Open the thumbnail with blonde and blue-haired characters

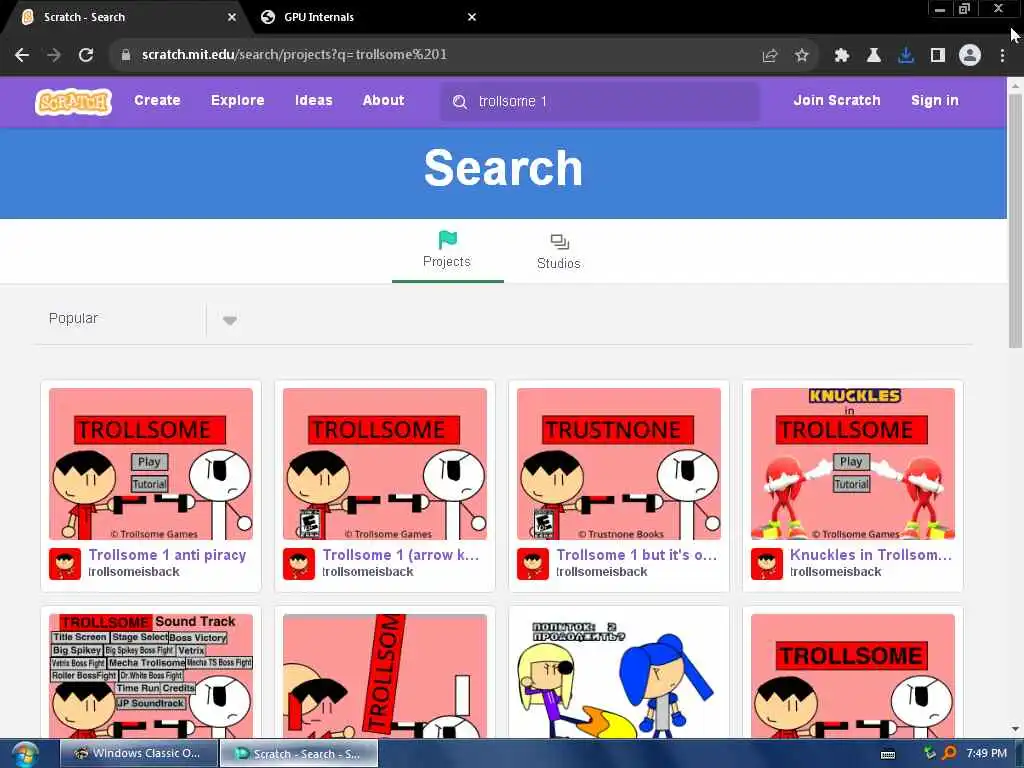pos(618,676)
